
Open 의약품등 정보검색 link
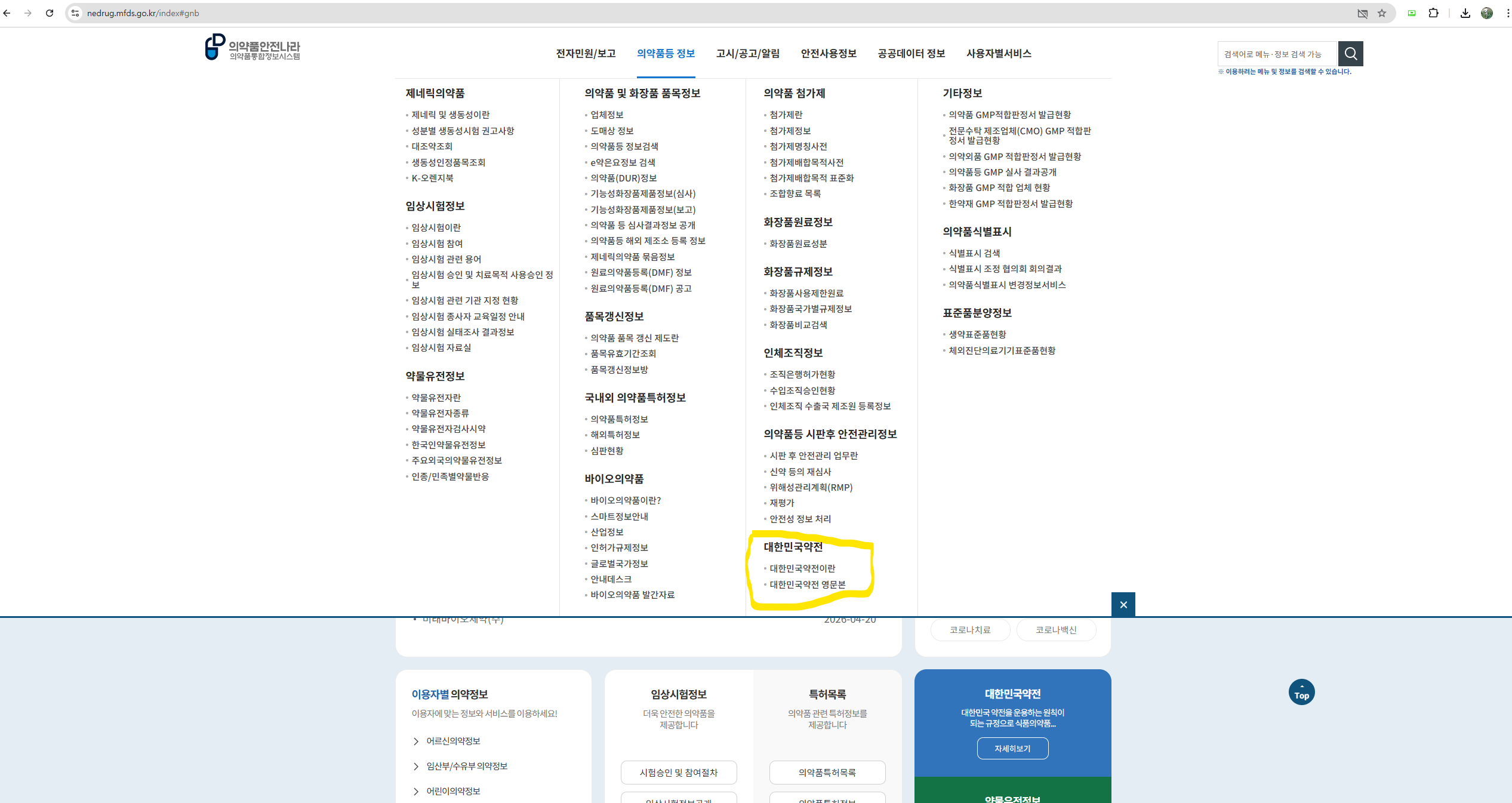(624, 146)
